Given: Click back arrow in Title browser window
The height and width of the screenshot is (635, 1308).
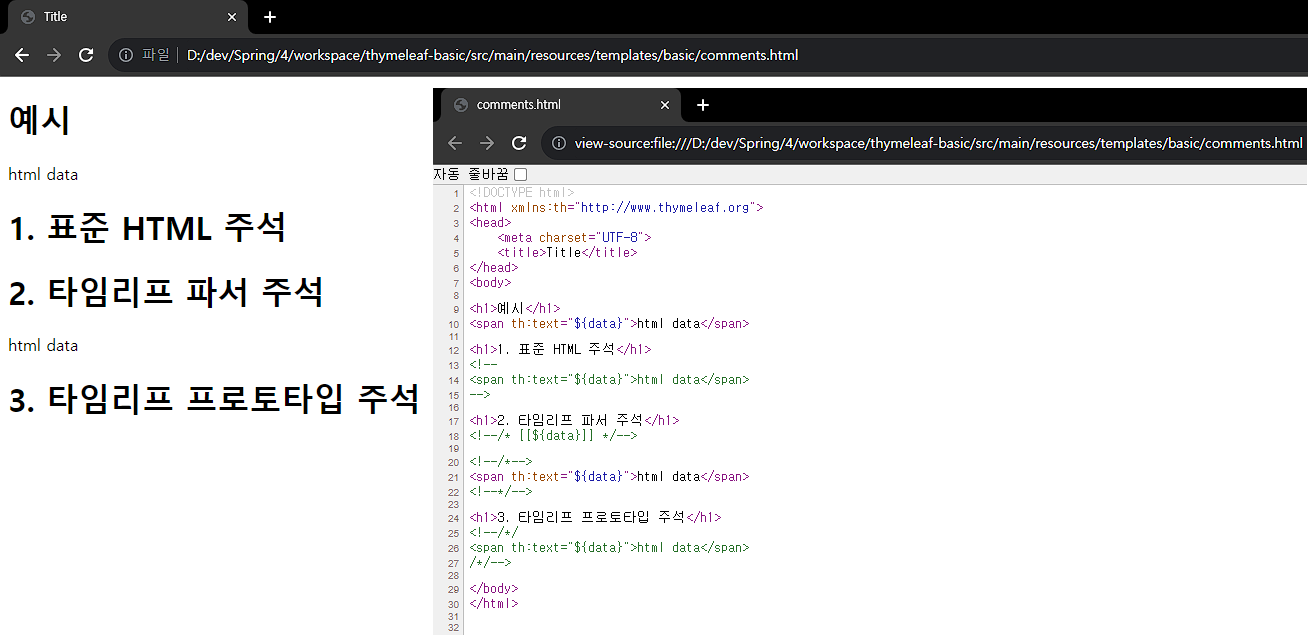Looking at the screenshot, I should [x=22, y=55].
